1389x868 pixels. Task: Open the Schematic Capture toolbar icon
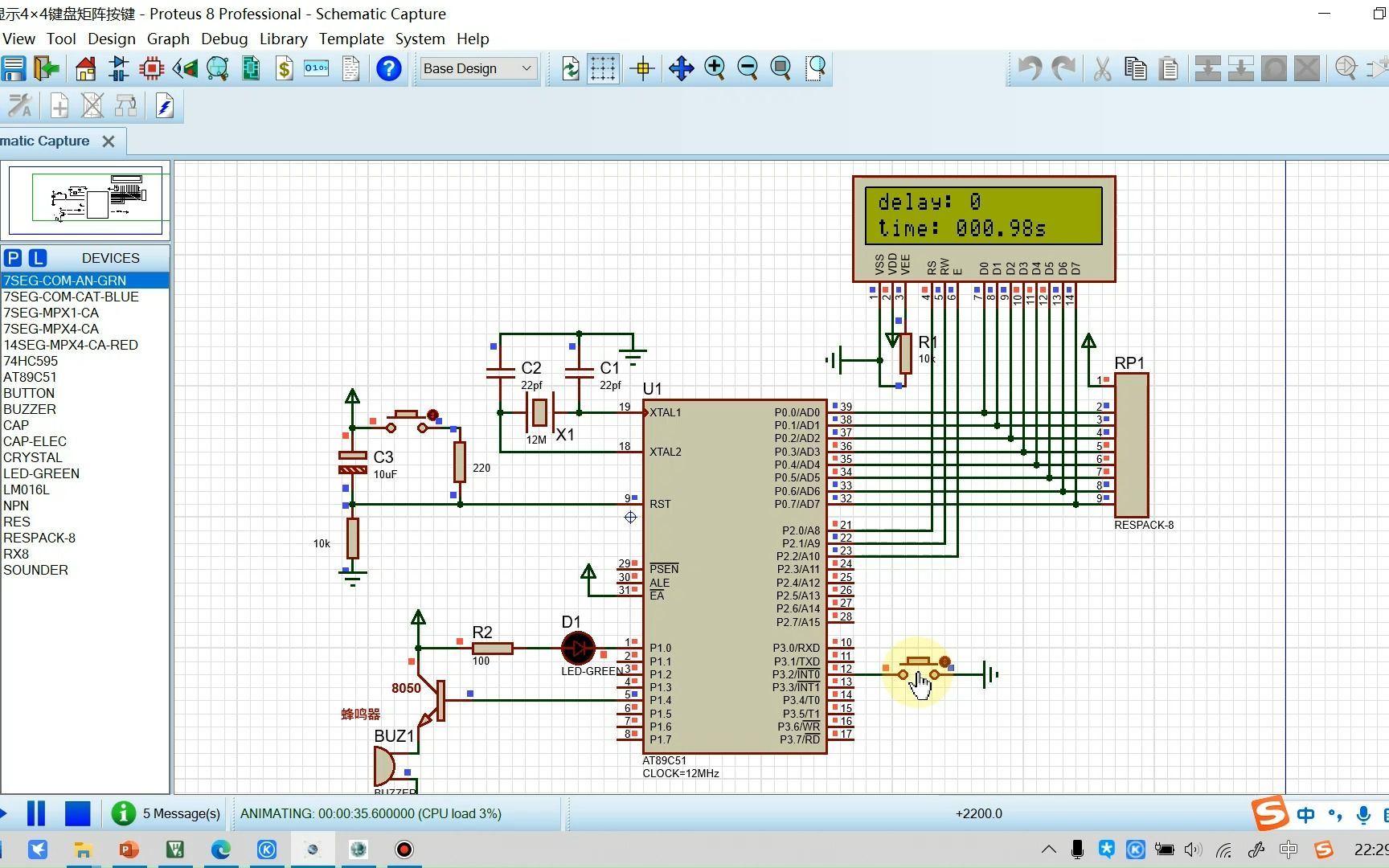pyautogui.click(x=119, y=68)
